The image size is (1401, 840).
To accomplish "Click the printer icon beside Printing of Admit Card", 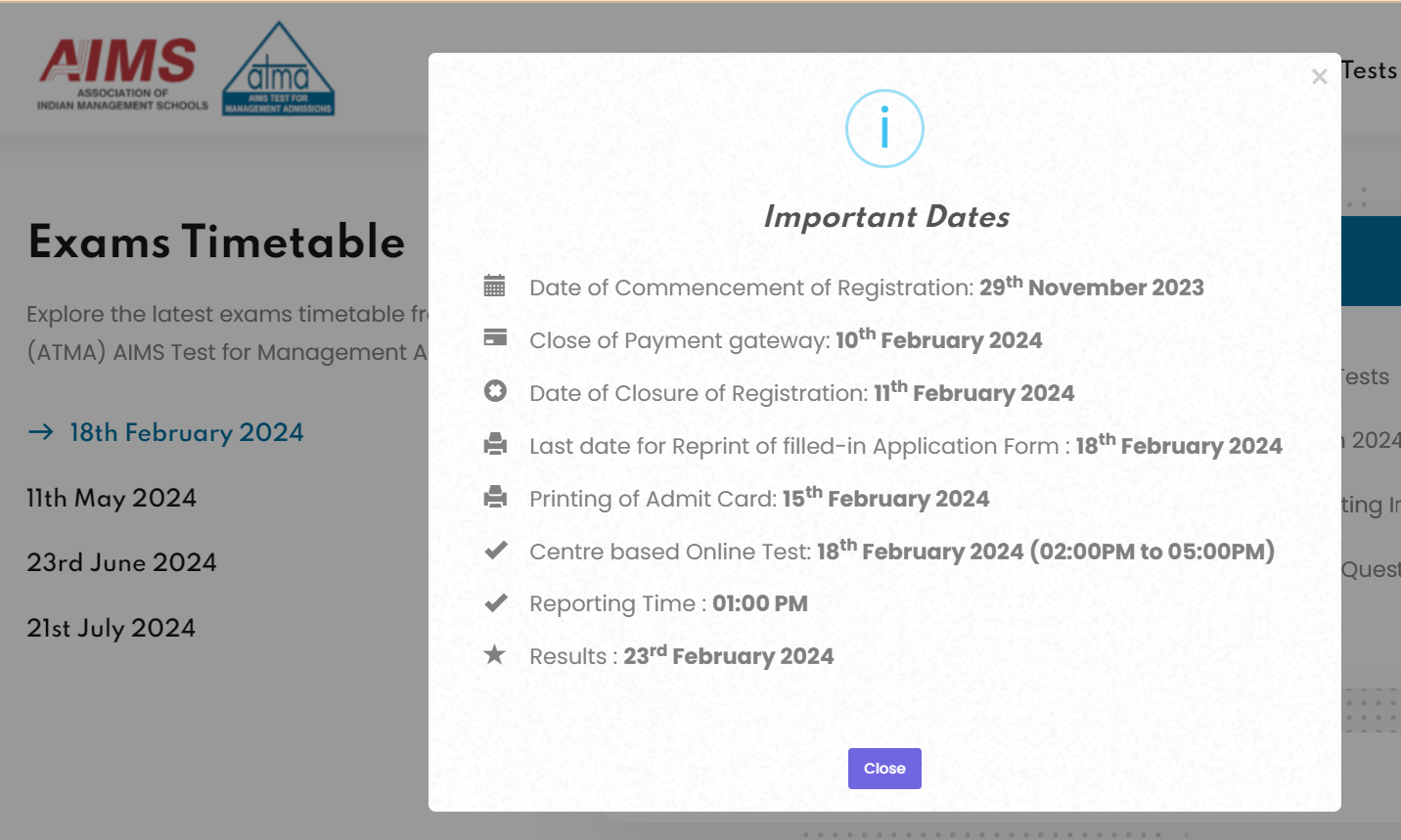I will point(495,497).
